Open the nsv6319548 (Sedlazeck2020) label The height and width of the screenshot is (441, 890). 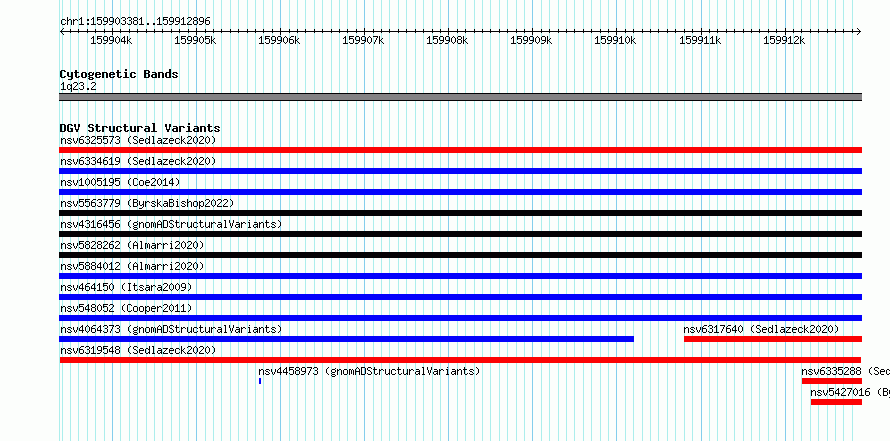coord(138,350)
